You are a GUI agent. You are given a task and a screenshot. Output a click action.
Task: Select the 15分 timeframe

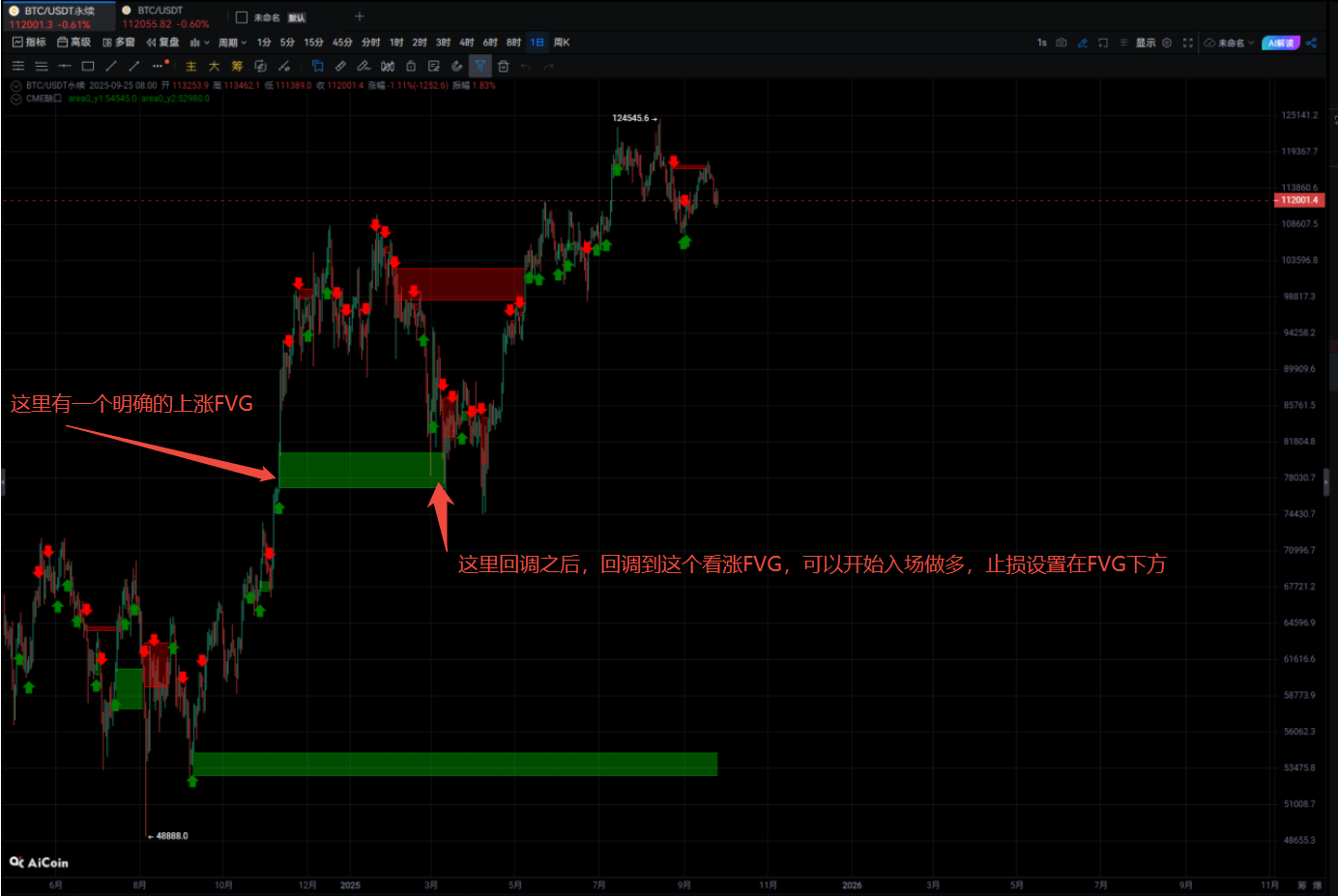(x=313, y=43)
